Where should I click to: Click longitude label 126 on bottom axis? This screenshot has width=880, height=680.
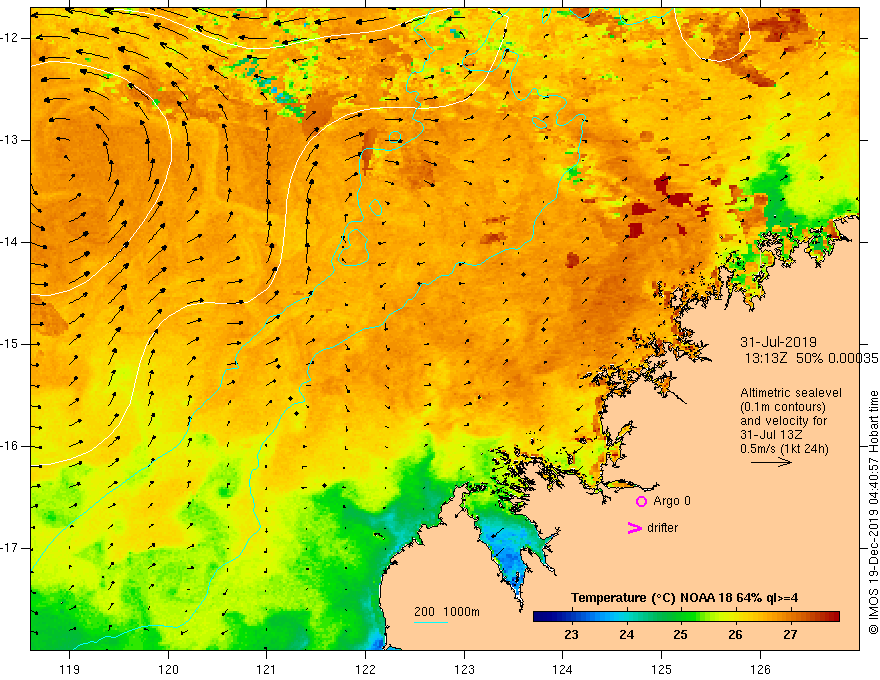760,669
